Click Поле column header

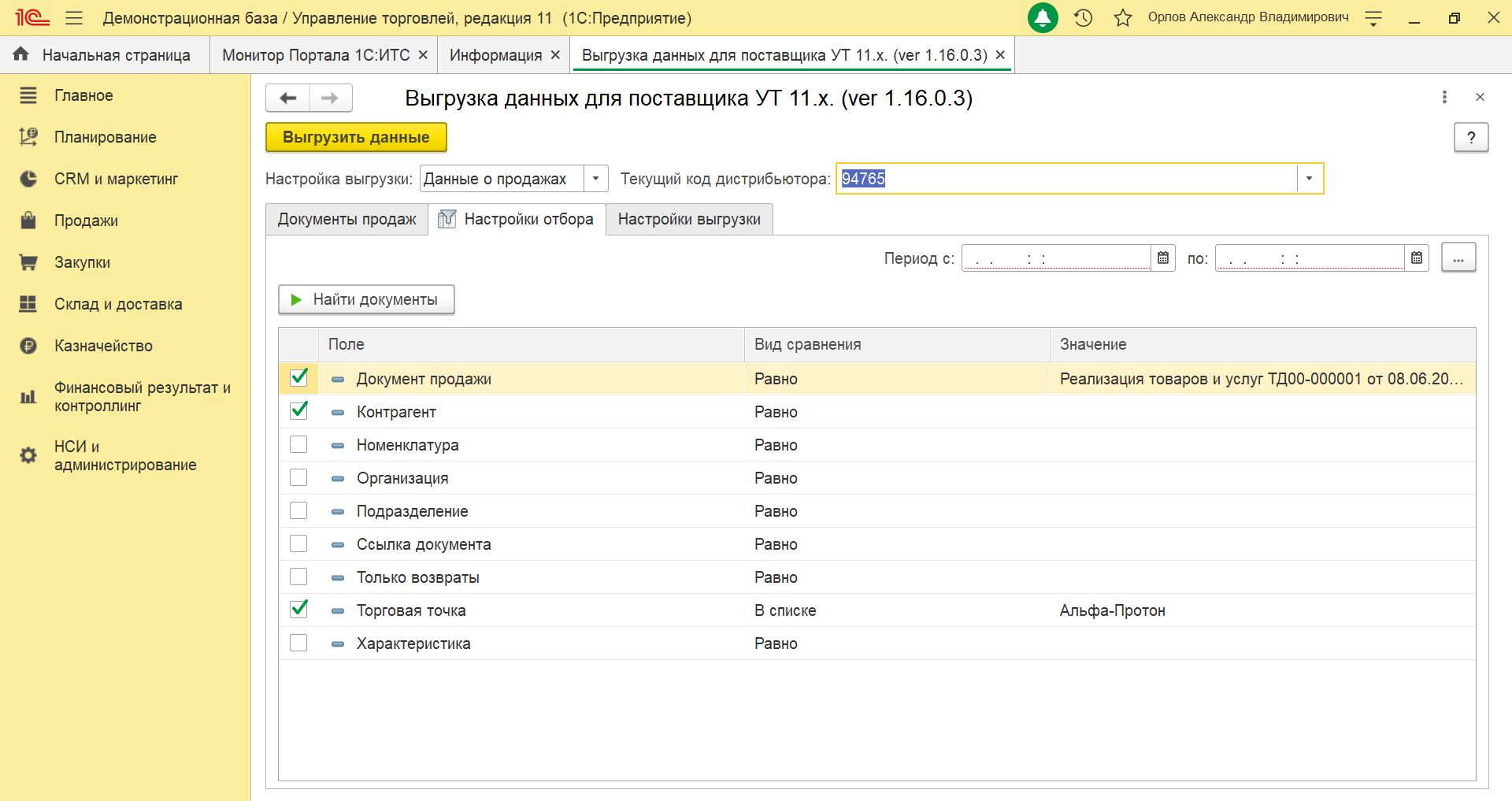(x=532, y=344)
